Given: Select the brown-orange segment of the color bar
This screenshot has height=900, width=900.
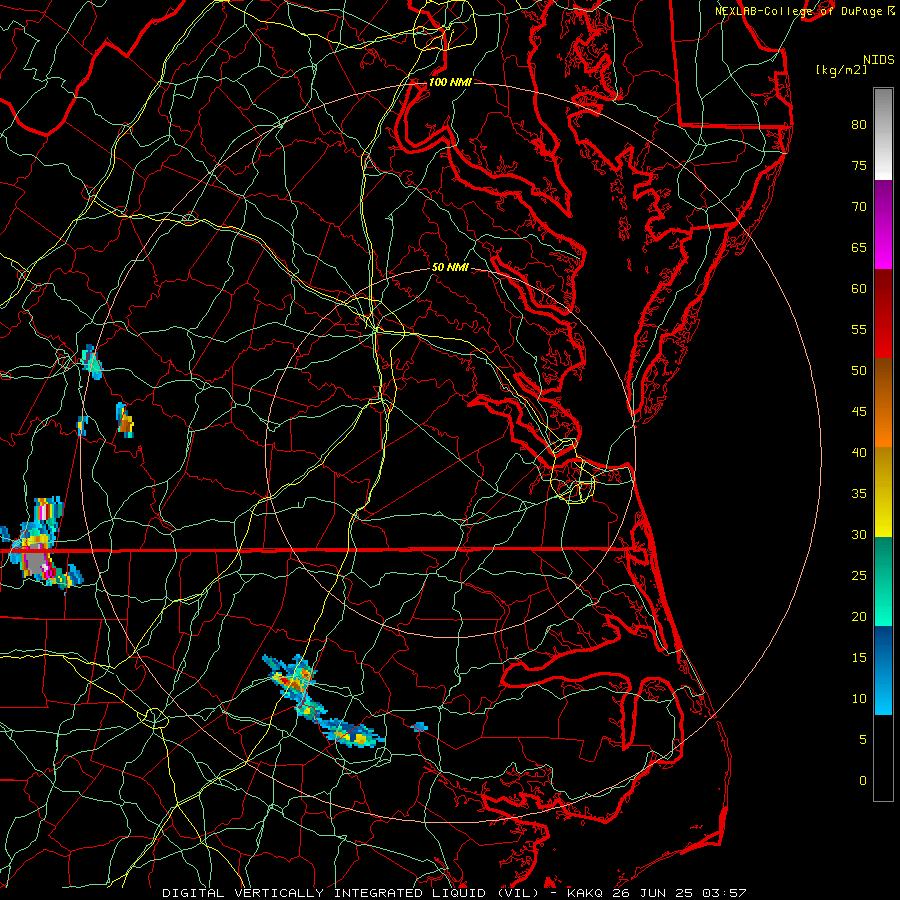Looking at the screenshot, I should [883, 403].
